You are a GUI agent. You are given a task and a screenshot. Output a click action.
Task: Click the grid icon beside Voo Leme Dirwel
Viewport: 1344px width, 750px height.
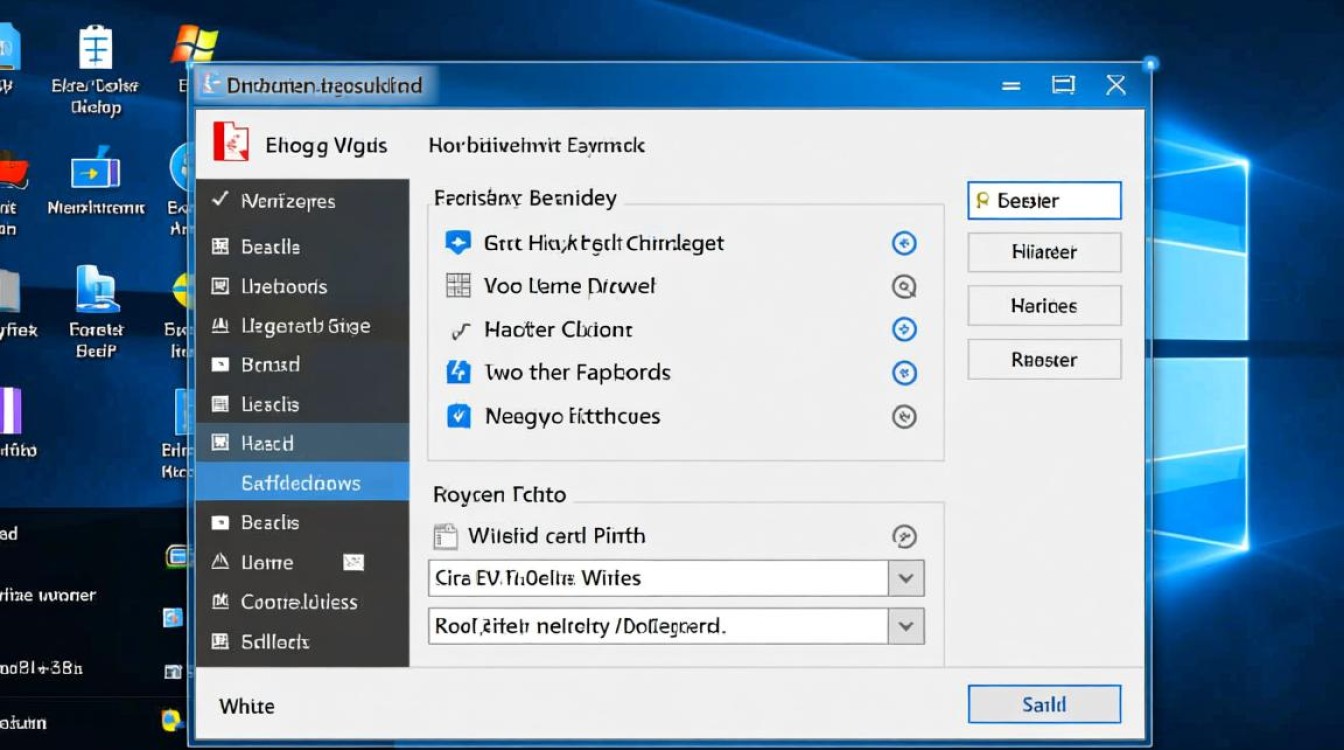click(457, 286)
